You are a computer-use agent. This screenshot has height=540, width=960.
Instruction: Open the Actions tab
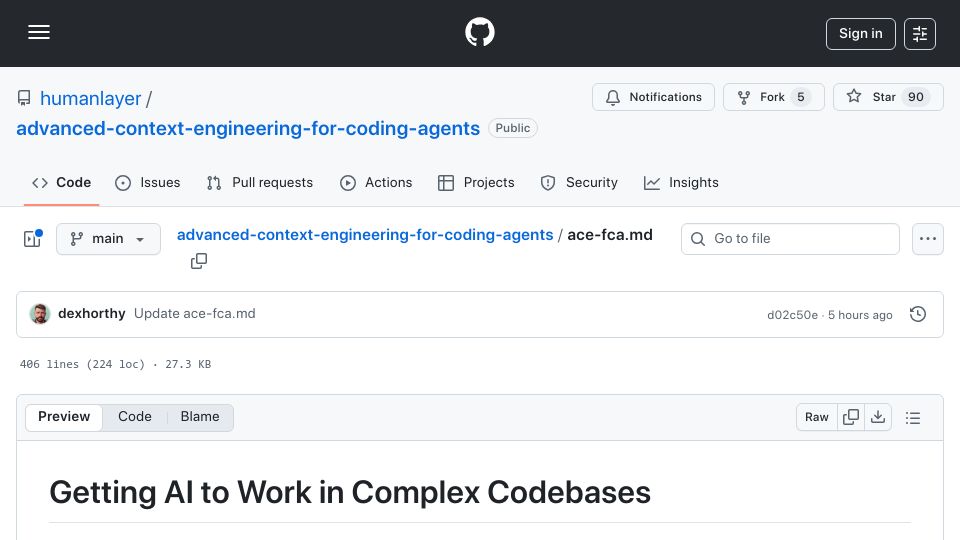coord(376,182)
